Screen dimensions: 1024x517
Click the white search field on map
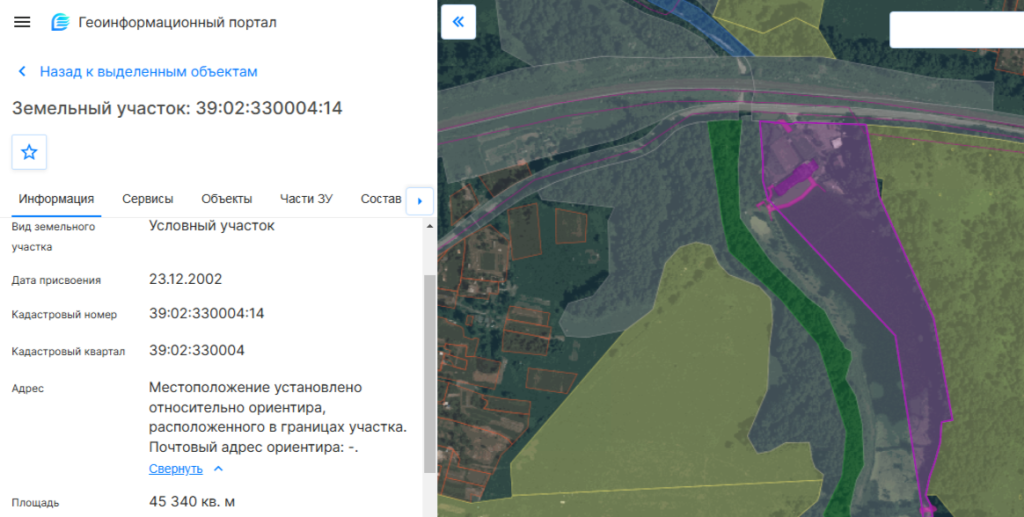957,29
